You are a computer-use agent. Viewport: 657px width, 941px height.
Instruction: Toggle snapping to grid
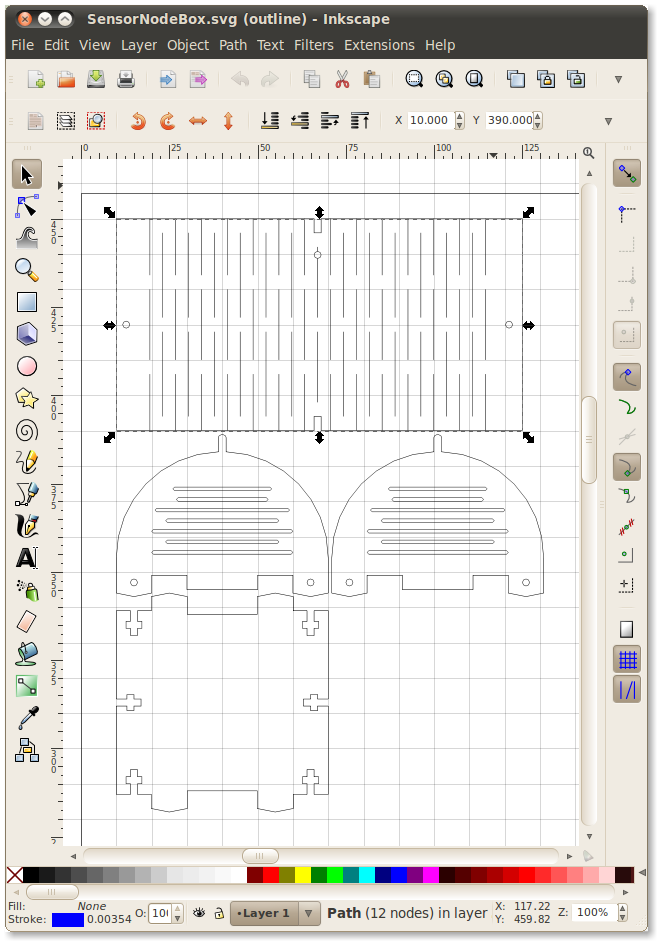tap(627, 660)
